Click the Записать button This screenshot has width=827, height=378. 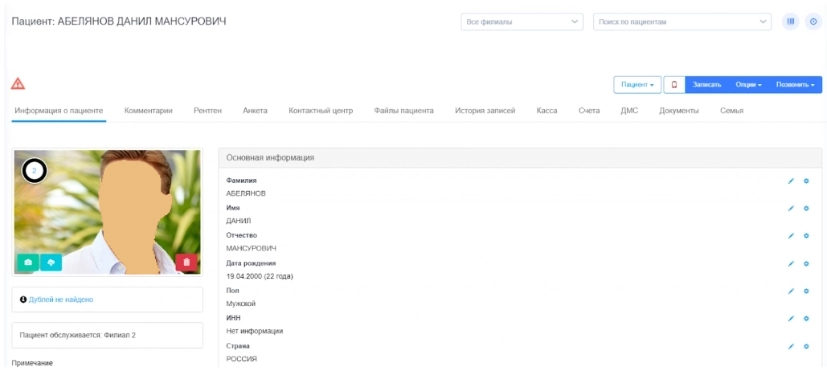point(707,85)
